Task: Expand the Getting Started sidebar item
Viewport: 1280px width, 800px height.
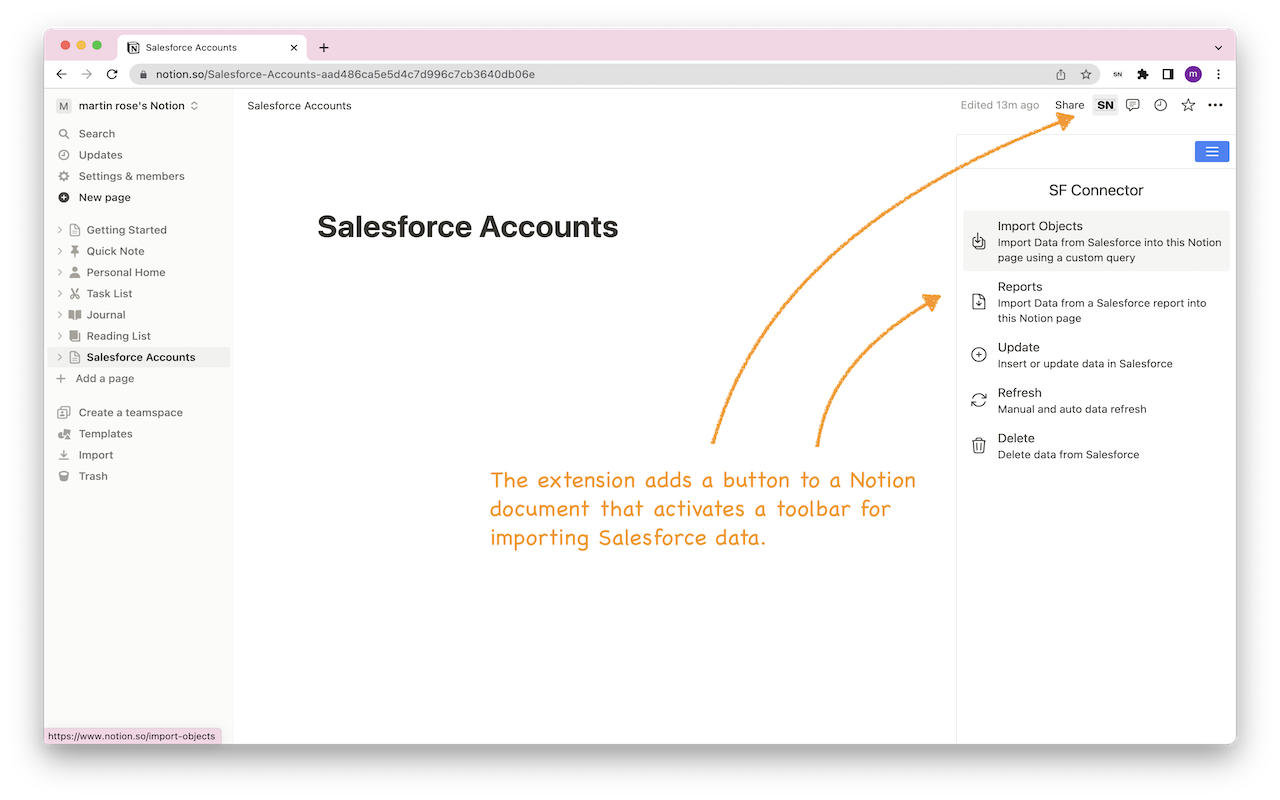Action: tap(60, 229)
